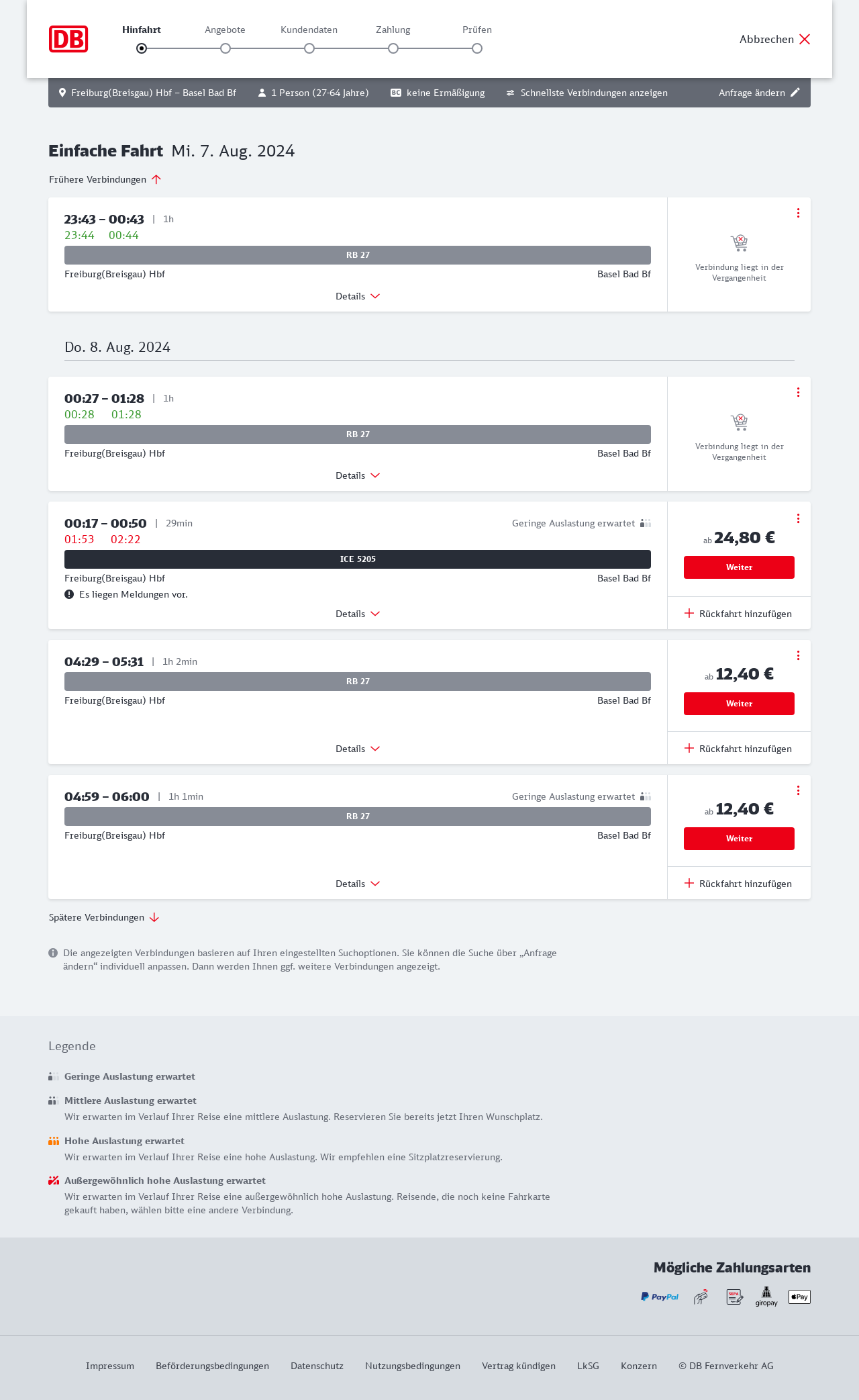859x1400 pixels.
Task: Click the Abbrechen close X icon
Action: point(805,39)
